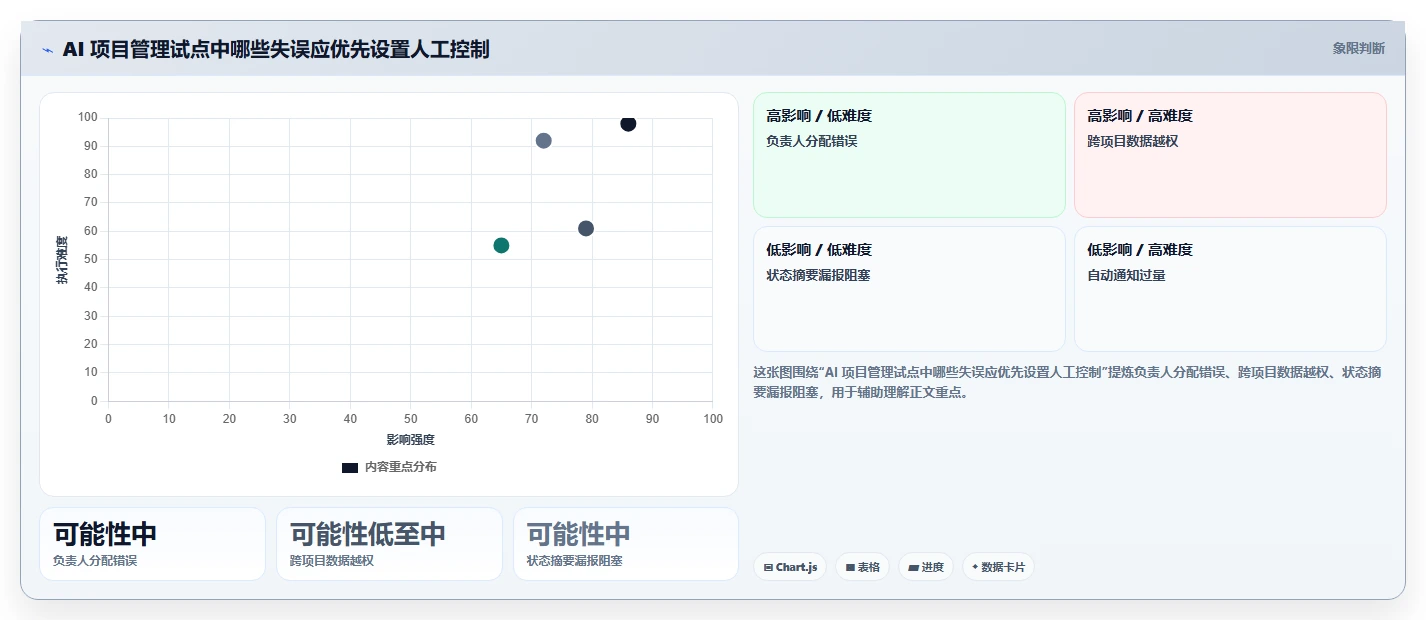Click the 可能性中 card for 负责人分配错误
The height and width of the screenshot is (620, 1426).
152,544
